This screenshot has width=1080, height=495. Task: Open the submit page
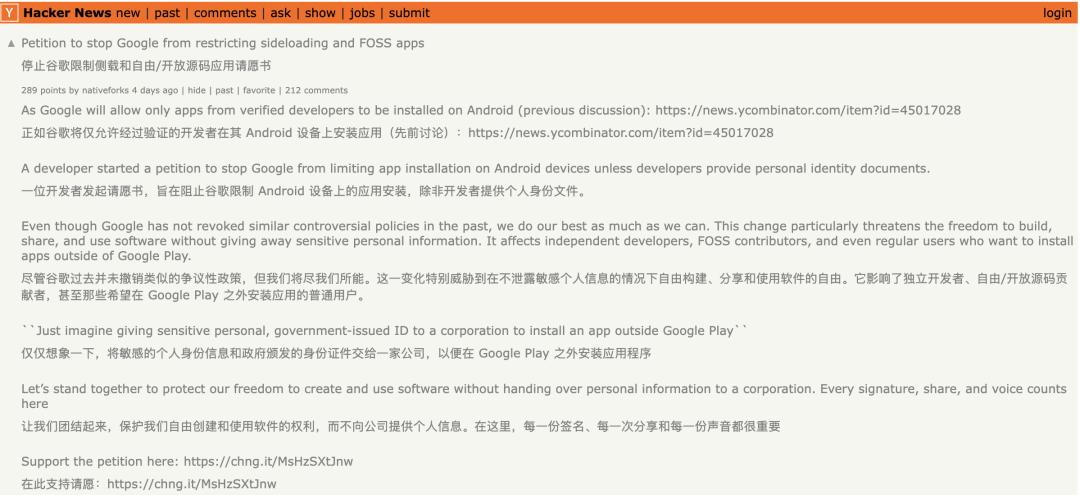(409, 12)
